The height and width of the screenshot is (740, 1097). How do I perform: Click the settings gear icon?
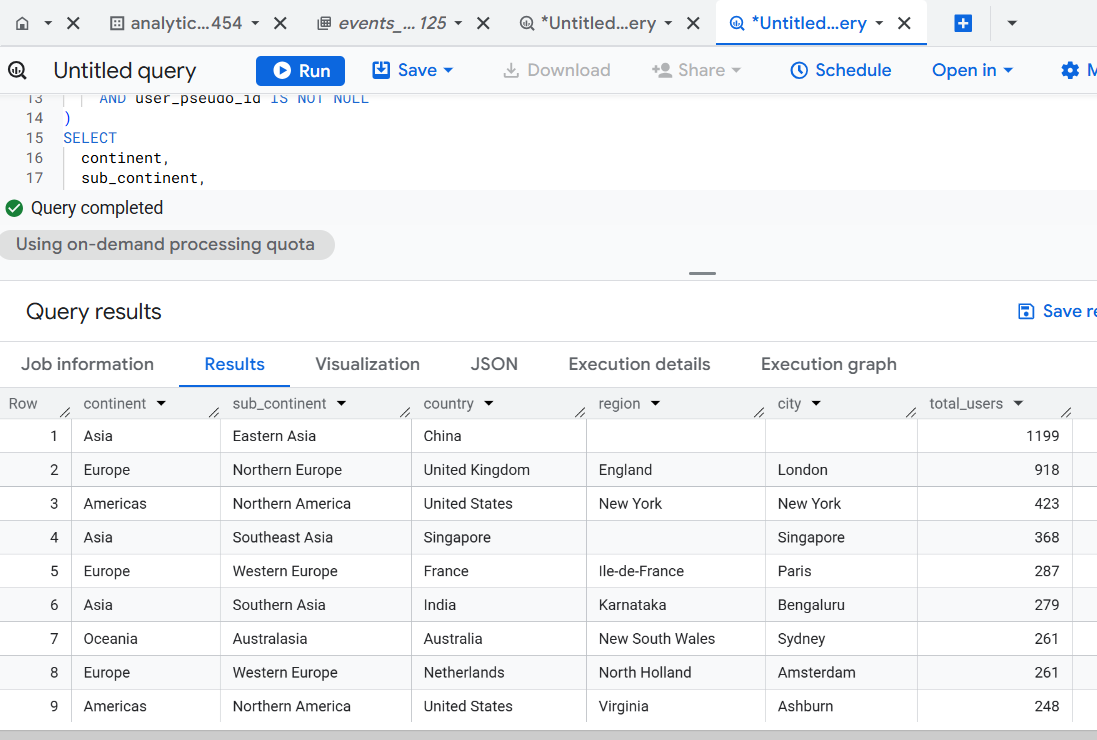click(1070, 70)
